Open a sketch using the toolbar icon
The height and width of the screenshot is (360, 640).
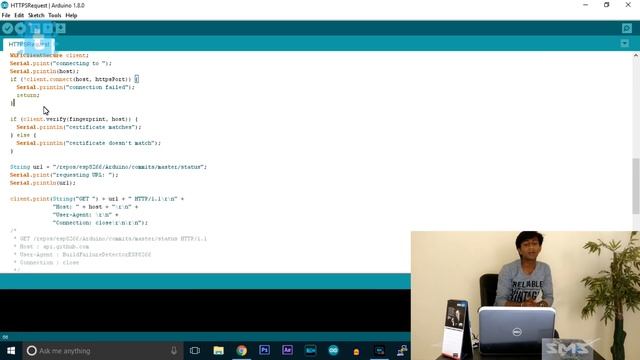click(x=48, y=28)
